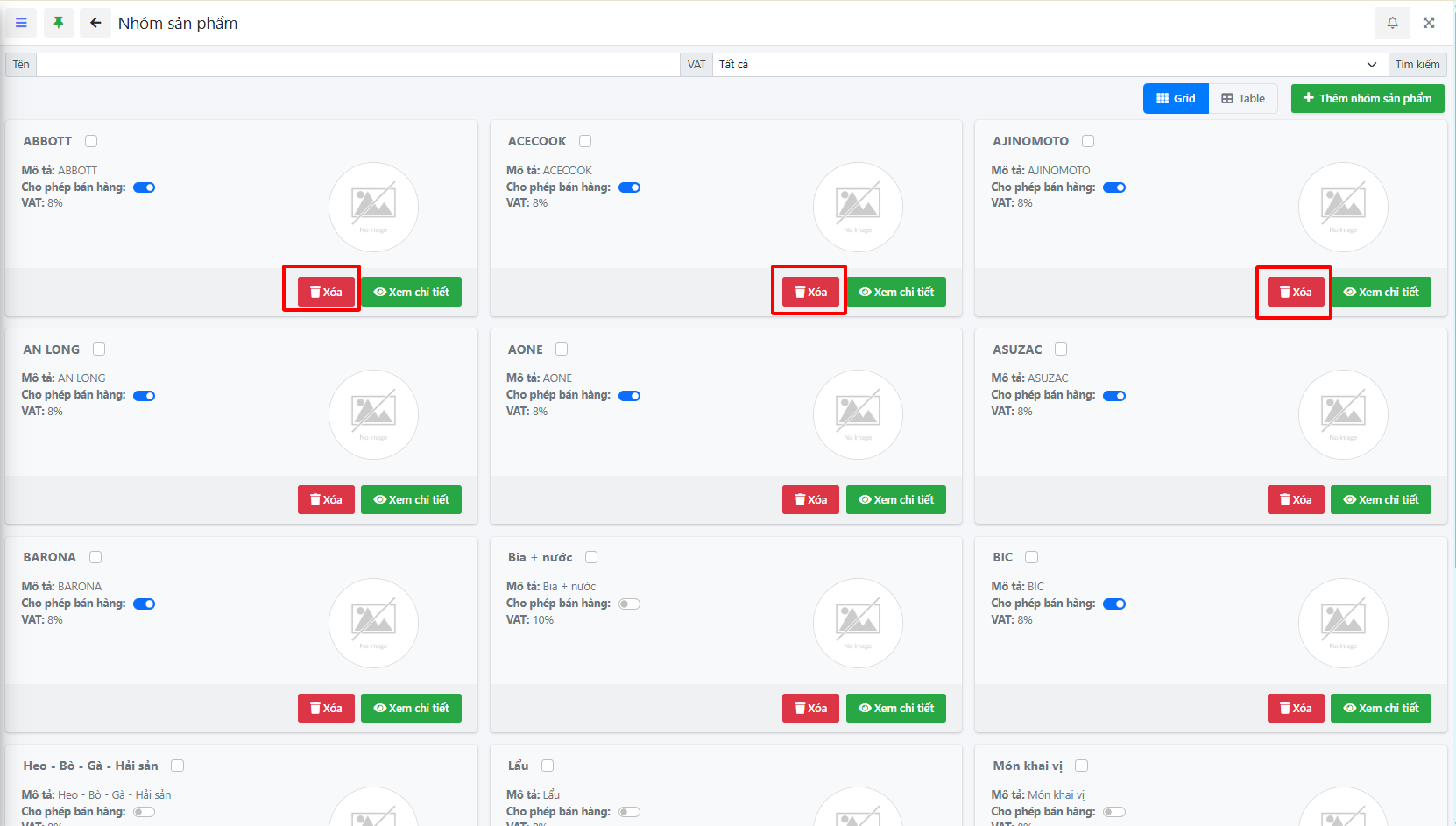View details of AN LONG group

411,499
